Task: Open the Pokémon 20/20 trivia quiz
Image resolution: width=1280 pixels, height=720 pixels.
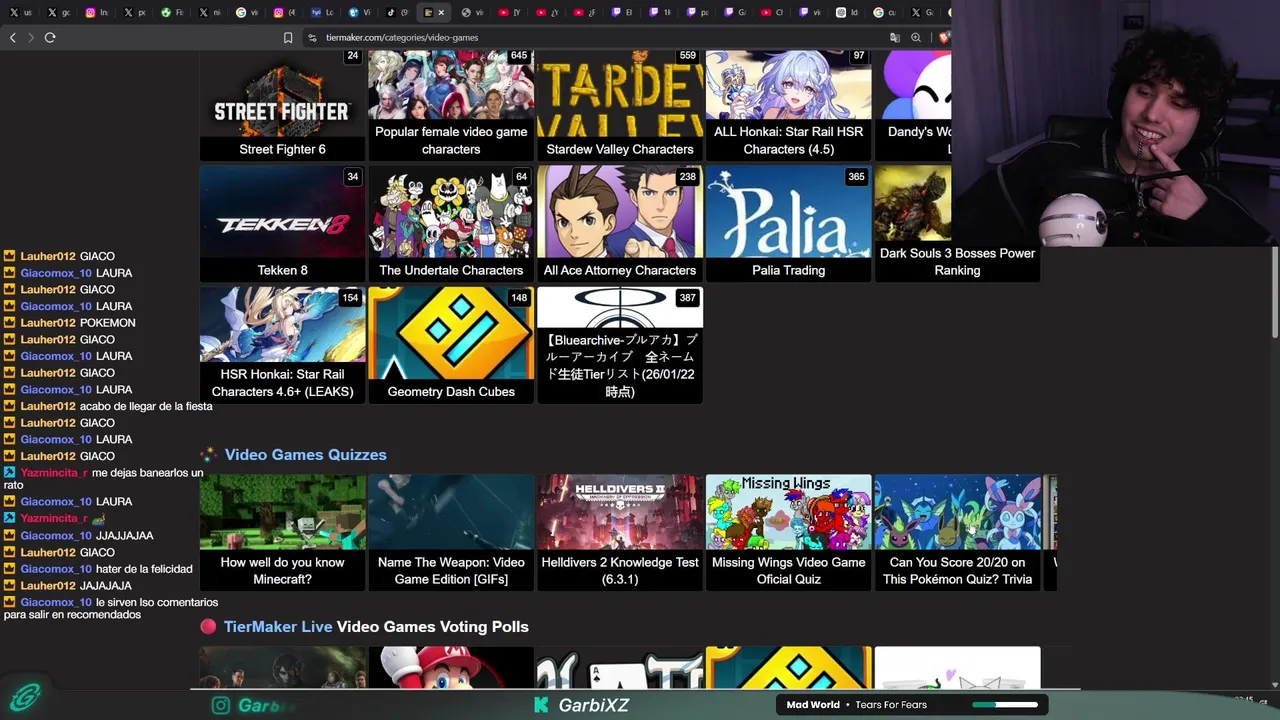Action: tap(957, 532)
